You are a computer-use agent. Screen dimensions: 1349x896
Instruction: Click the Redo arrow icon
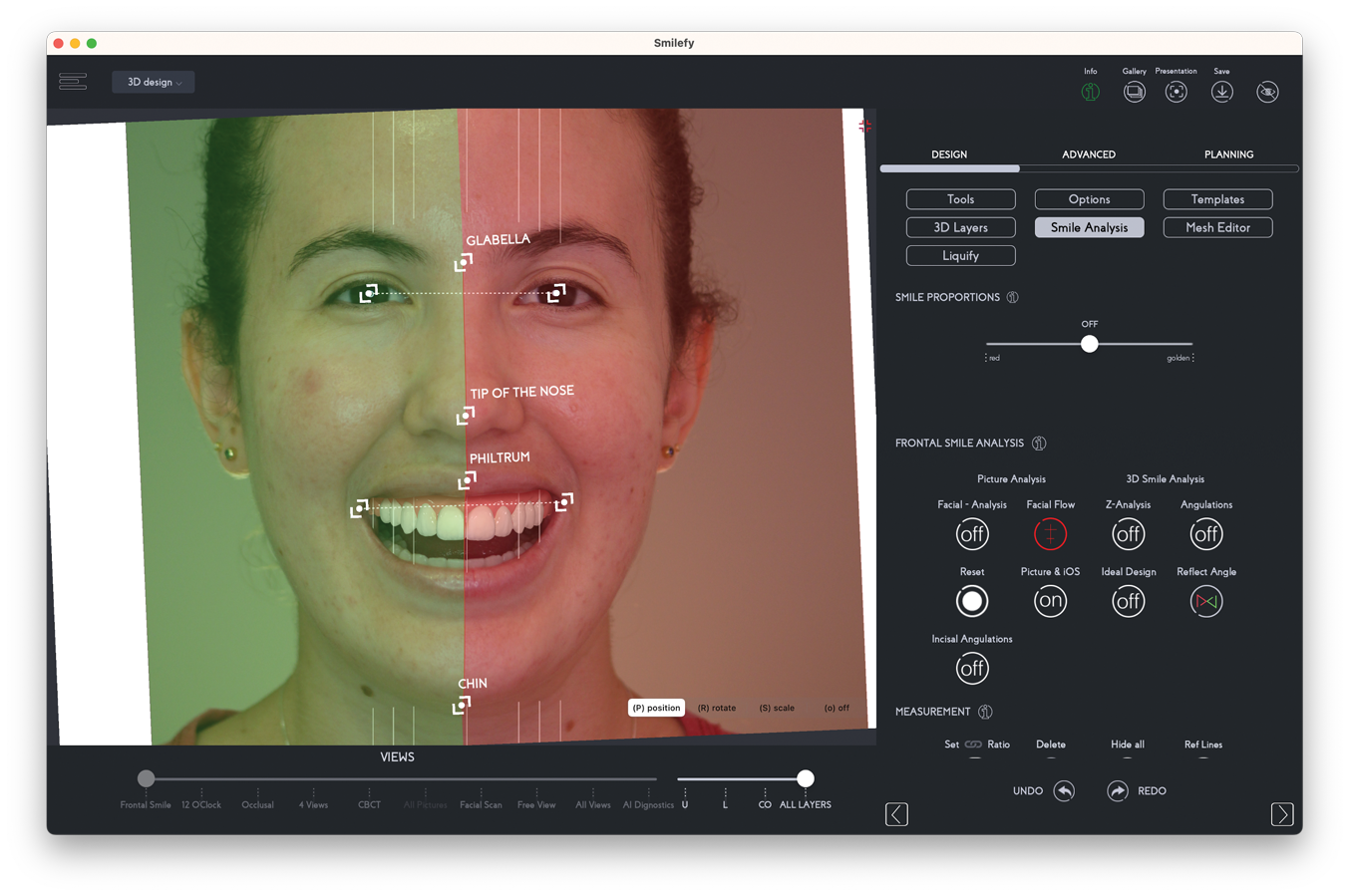coord(1118,791)
